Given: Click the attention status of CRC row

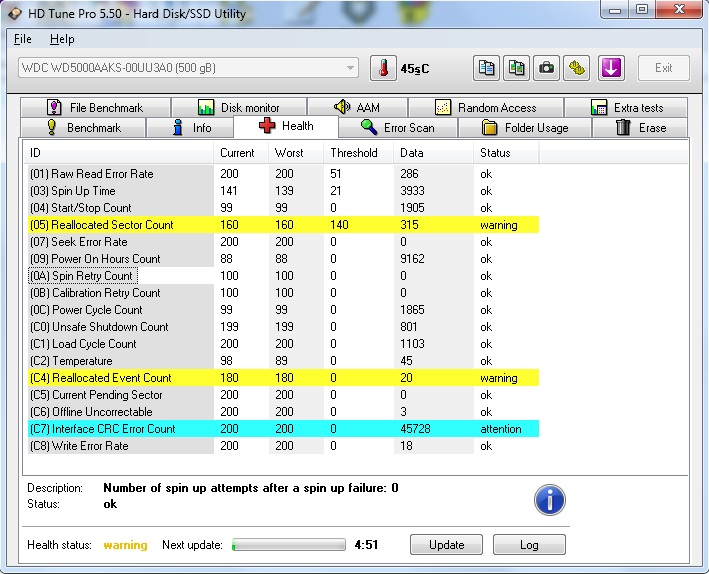Looking at the screenshot, I should (x=501, y=429).
